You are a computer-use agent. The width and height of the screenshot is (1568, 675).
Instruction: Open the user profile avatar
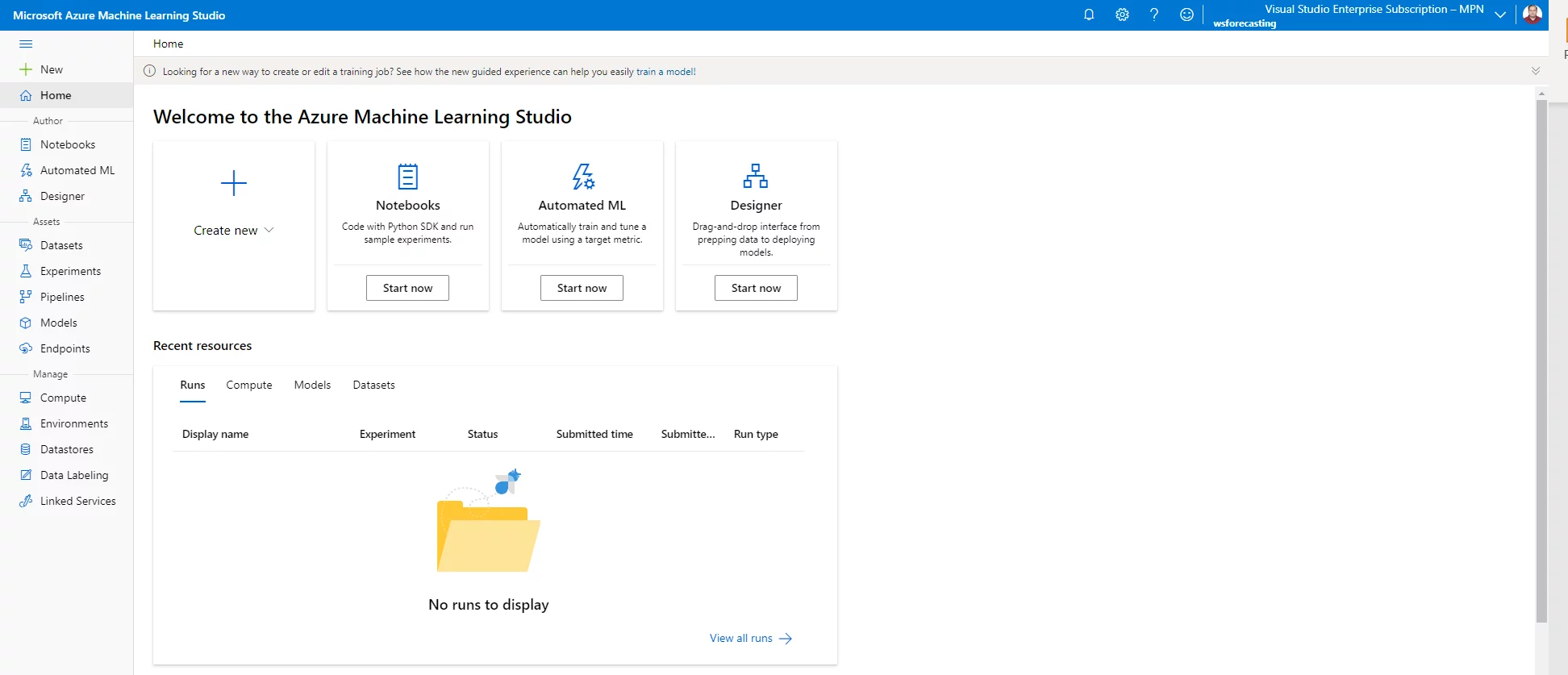click(1533, 15)
